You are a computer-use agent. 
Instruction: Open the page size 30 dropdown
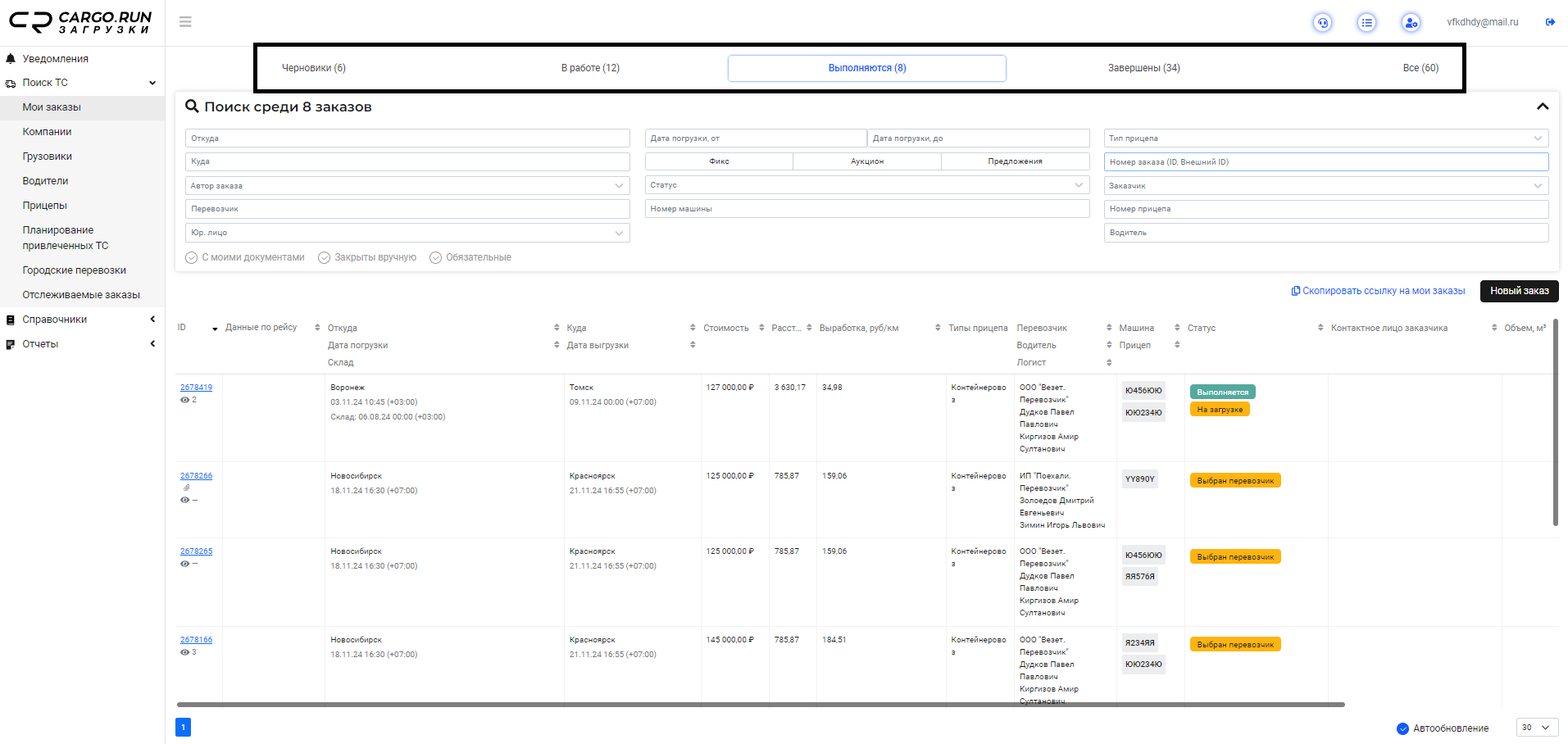(x=1537, y=728)
